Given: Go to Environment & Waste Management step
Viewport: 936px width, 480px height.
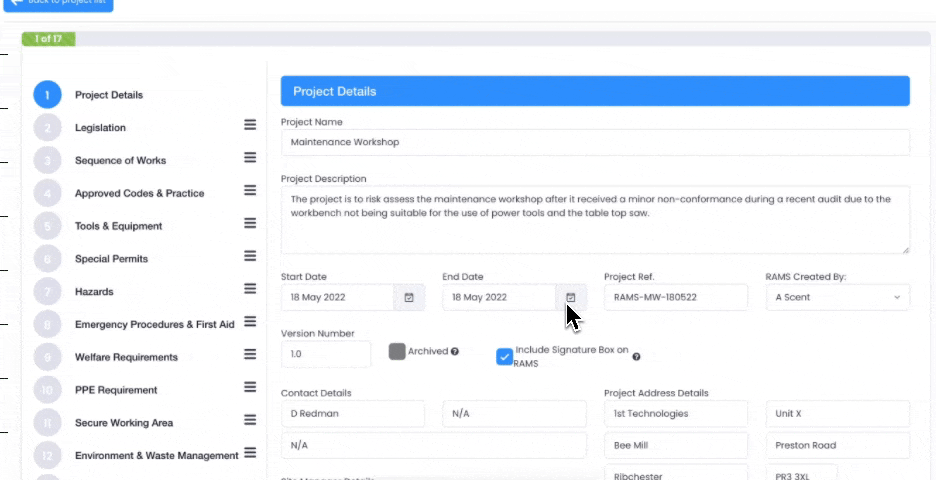Looking at the screenshot, I should (x=156, y=456).
